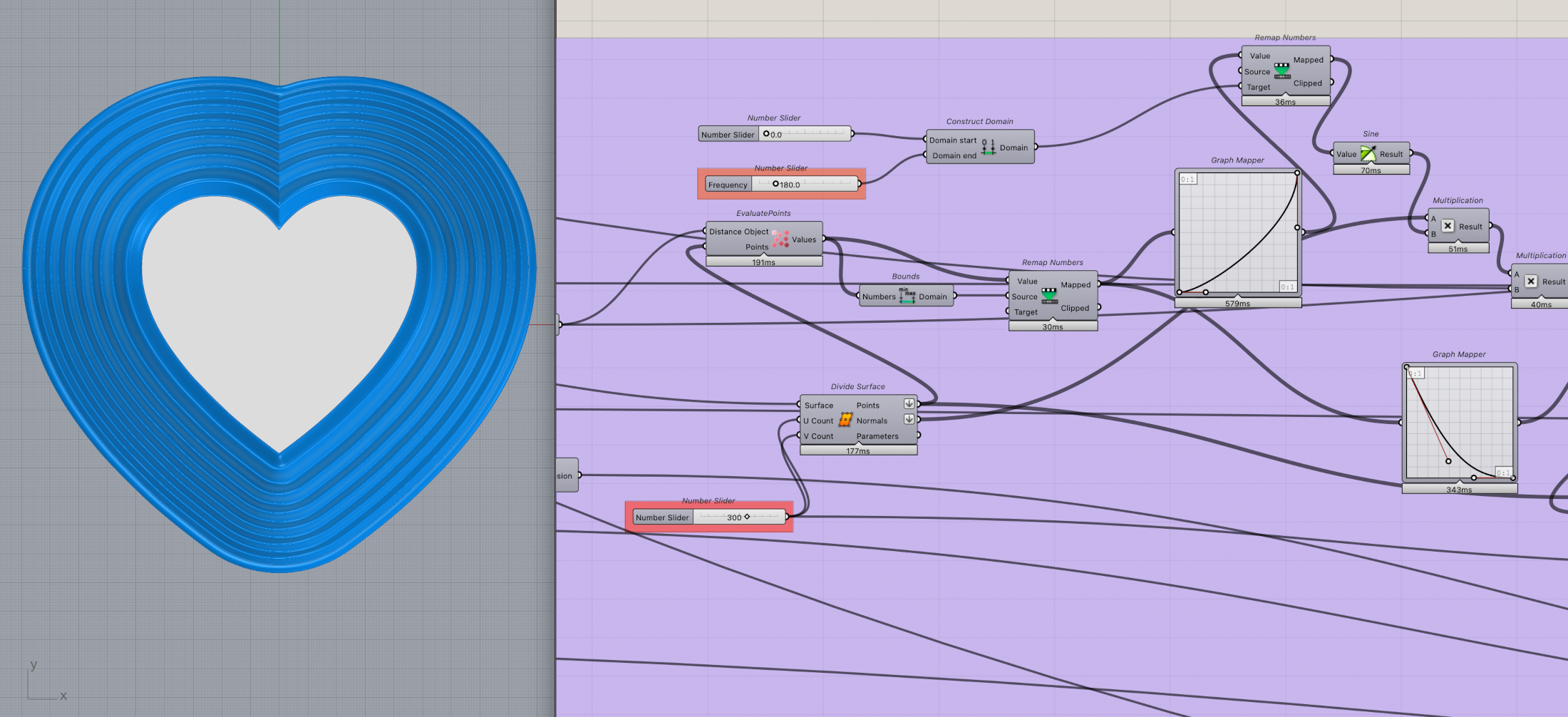Click the Clipped output on the 36ms Remap Numbers

click(x=1307, y=83)
